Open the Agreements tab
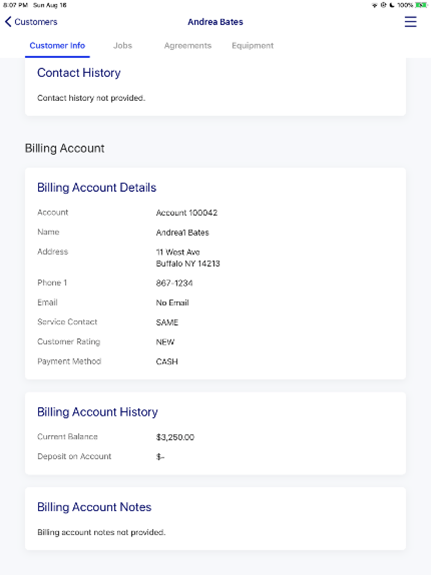 pyautogui.click(x=188, y=45)
